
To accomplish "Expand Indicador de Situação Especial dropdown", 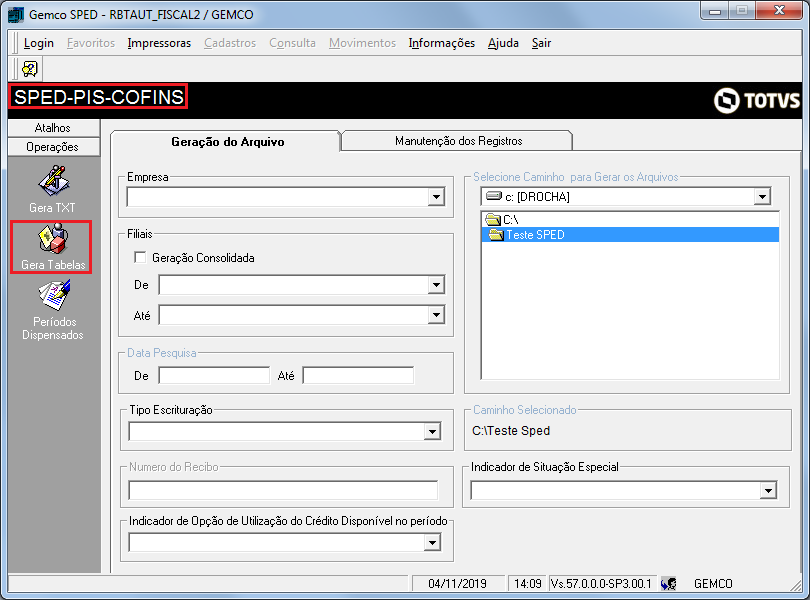I will pyautogui.click(x=768, y=490).
